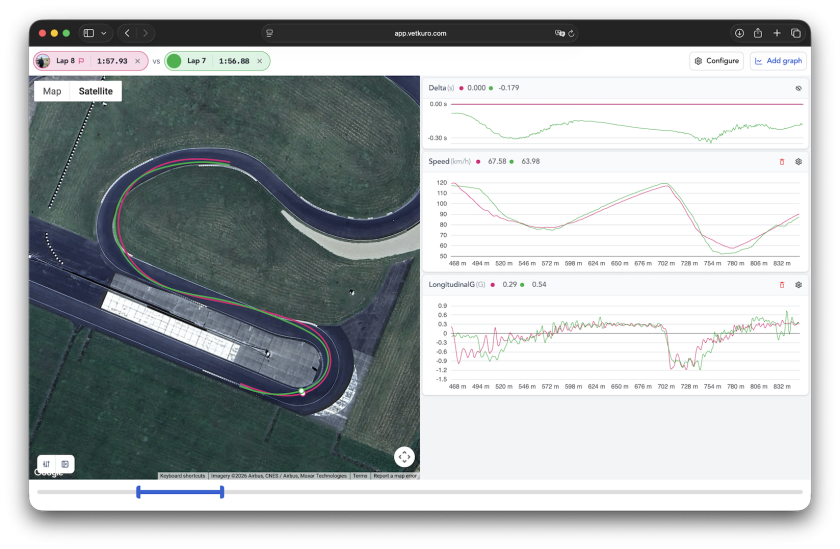The image size is (840, 549).
Task: Remove Lap 7 from comparison
Action: tap(260, 61)
